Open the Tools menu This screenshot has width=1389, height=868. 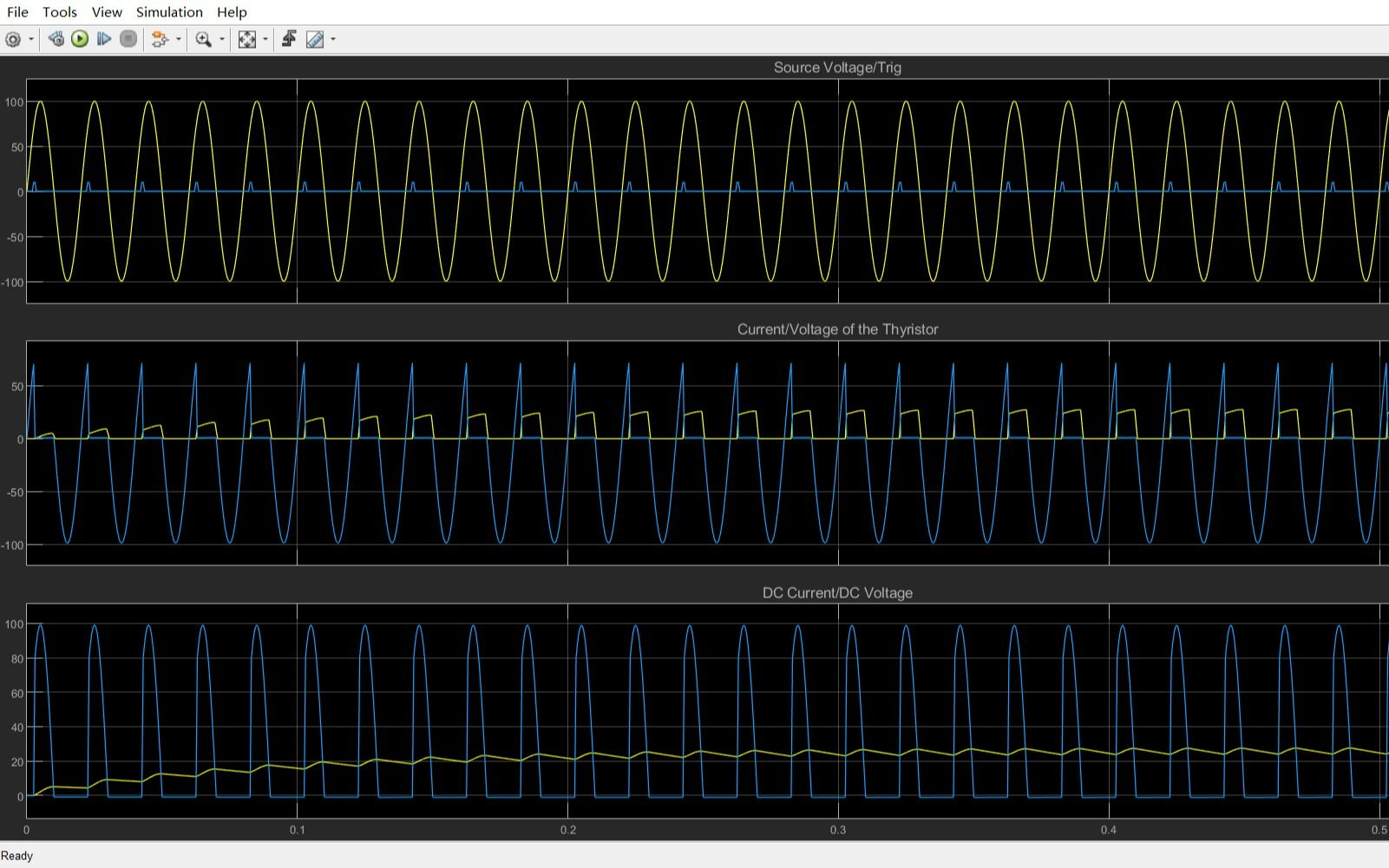[59, 12]
